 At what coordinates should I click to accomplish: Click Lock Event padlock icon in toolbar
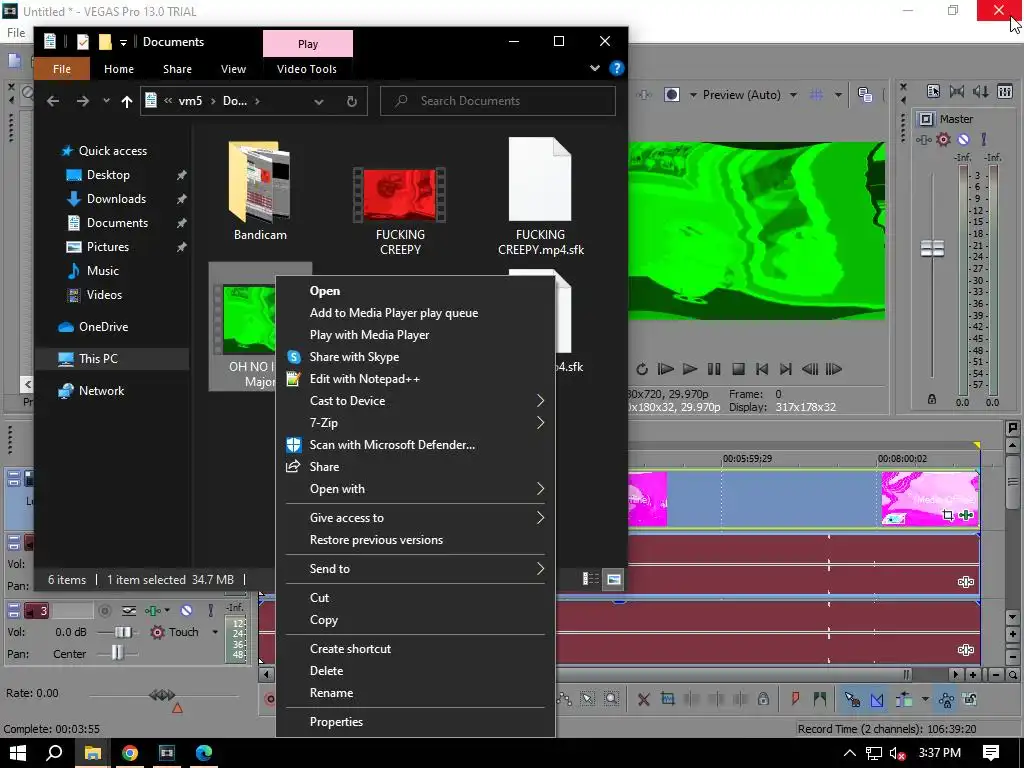(763, 699)
